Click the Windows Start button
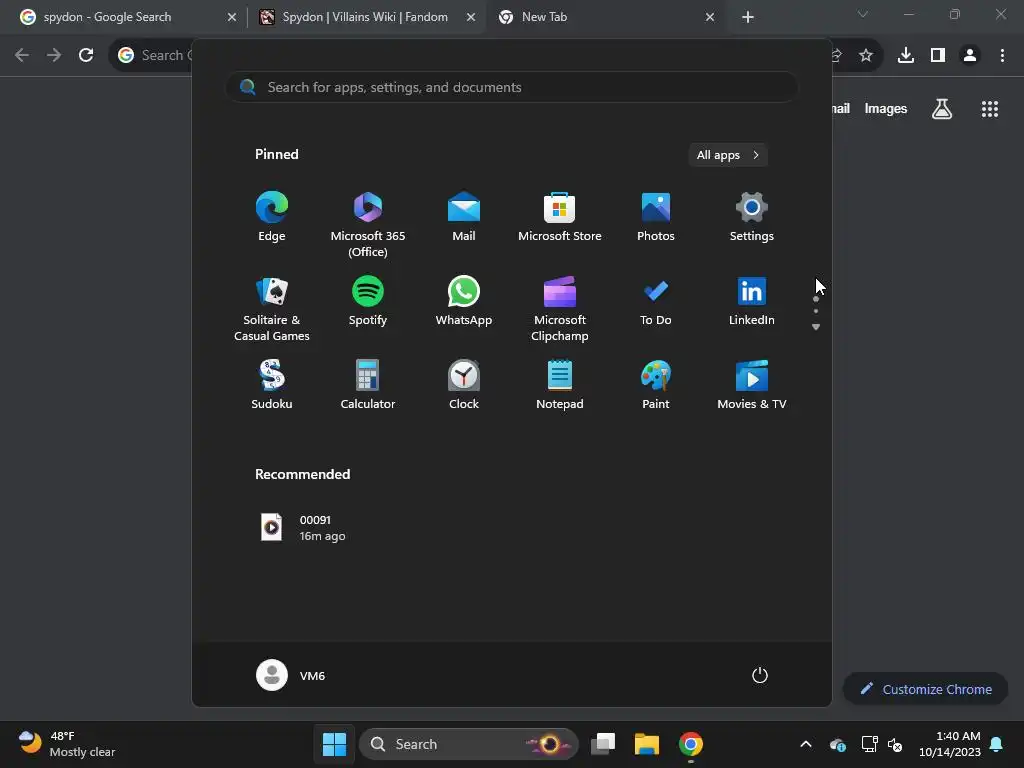This screenshot has width=1024, height=768. 334,744
